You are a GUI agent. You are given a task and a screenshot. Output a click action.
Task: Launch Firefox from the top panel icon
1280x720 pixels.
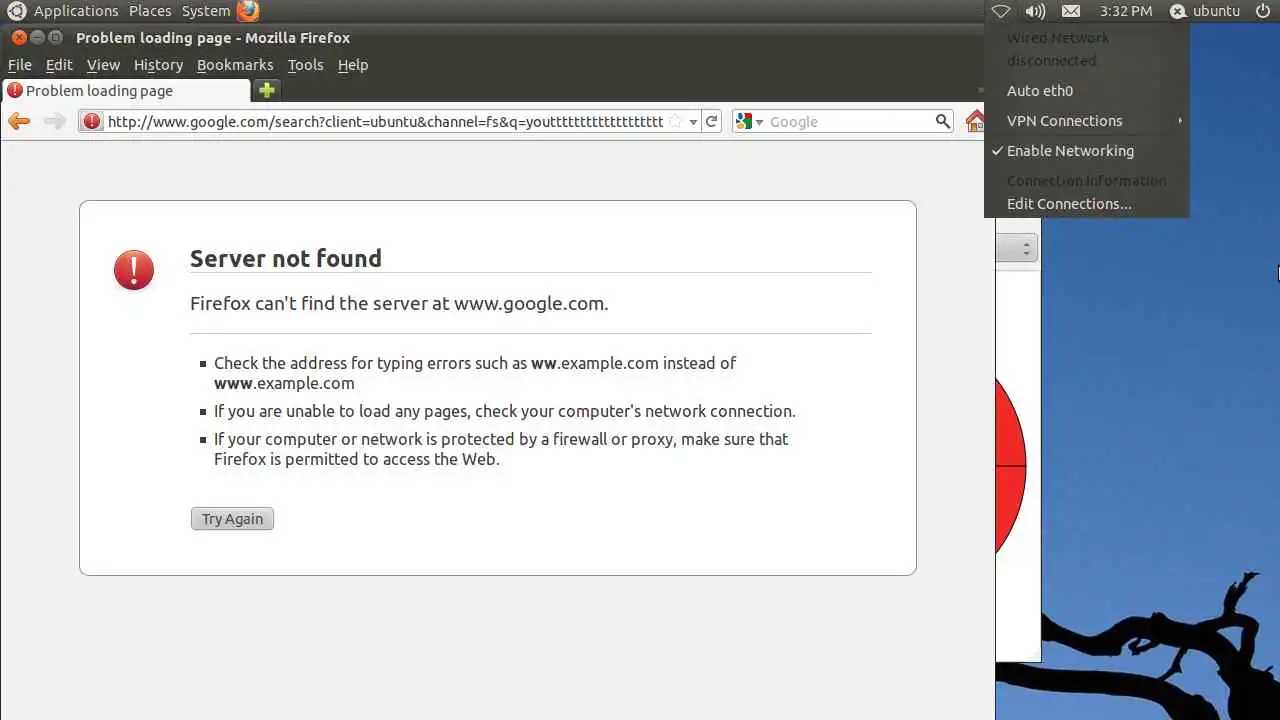tap(247, 11)
